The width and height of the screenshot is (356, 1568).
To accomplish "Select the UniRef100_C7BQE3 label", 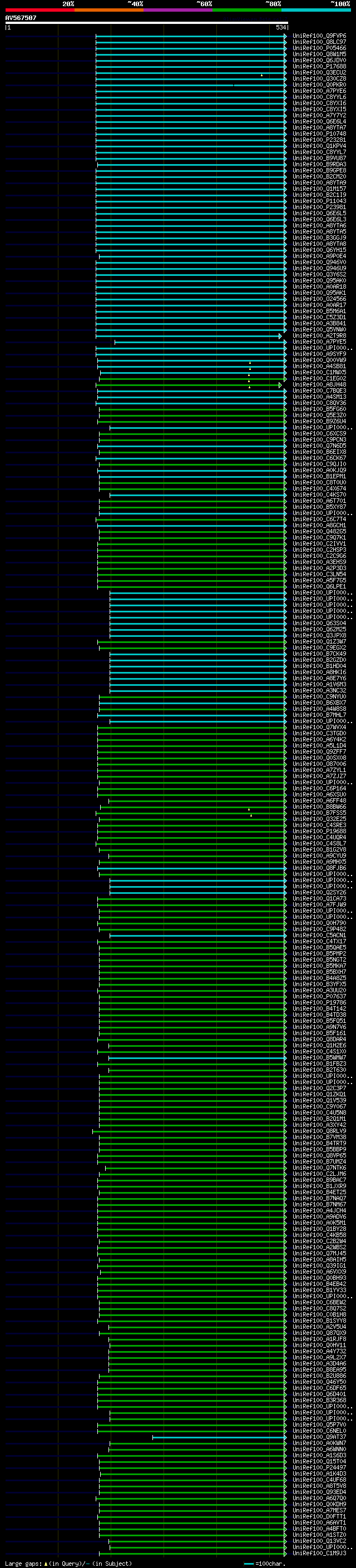I will pyautogui.click(x=319, y=391).
